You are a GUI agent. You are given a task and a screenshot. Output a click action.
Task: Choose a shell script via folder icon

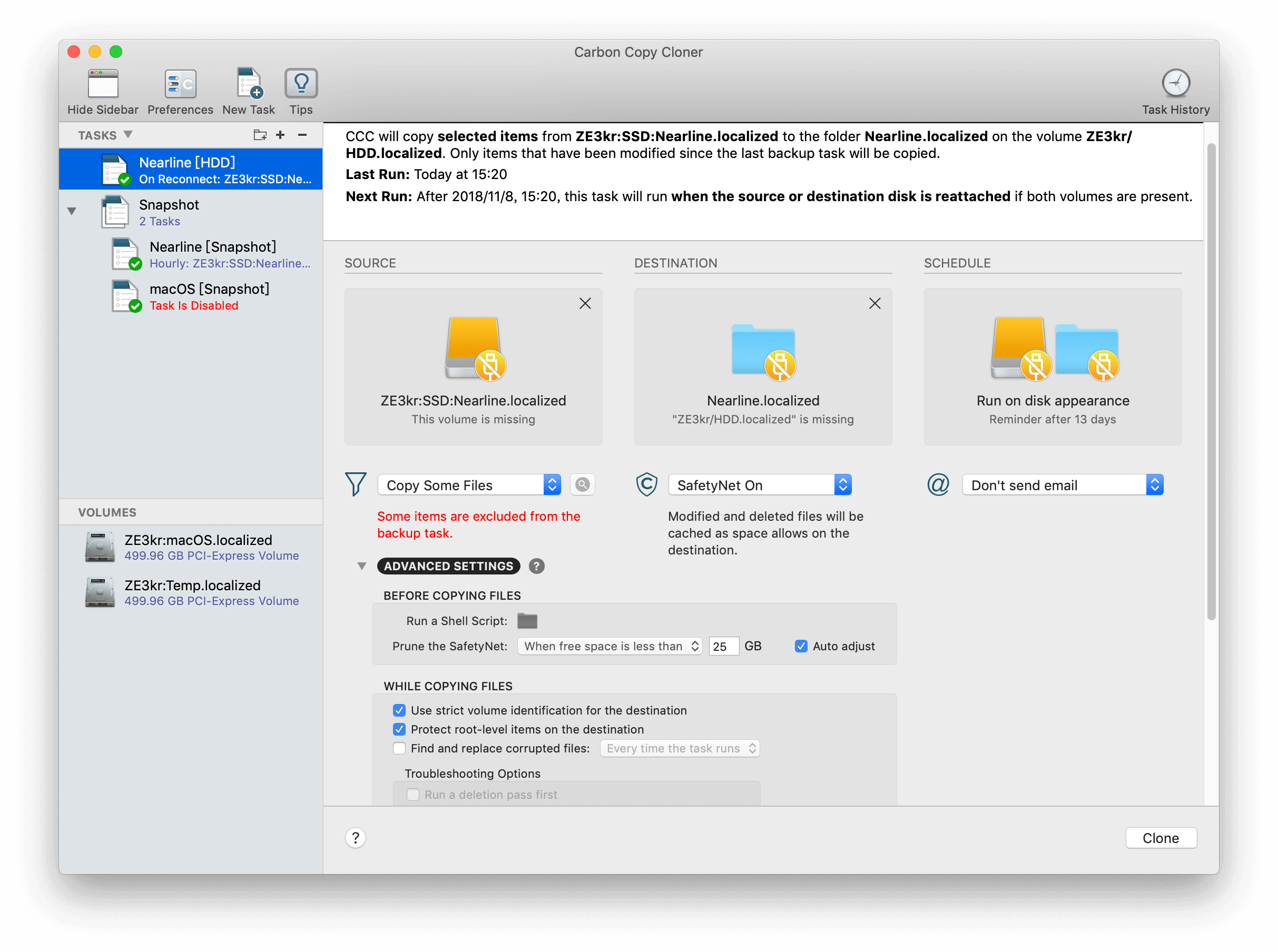(x=526, y=621)
